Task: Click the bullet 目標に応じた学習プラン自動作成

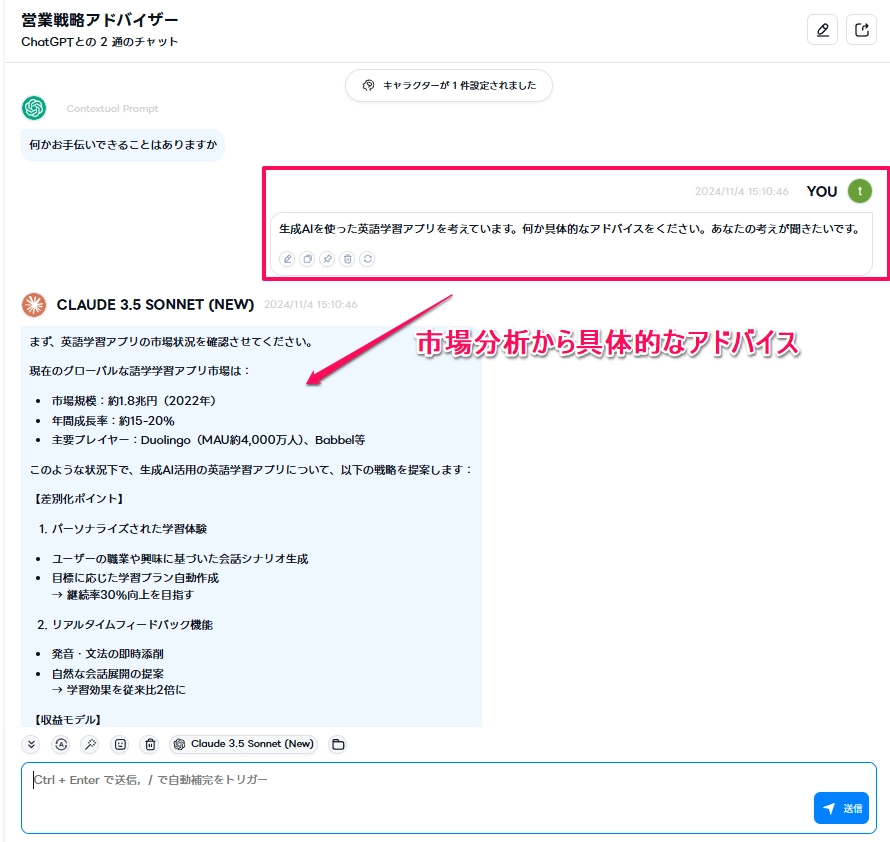Action: coord(135,578)
